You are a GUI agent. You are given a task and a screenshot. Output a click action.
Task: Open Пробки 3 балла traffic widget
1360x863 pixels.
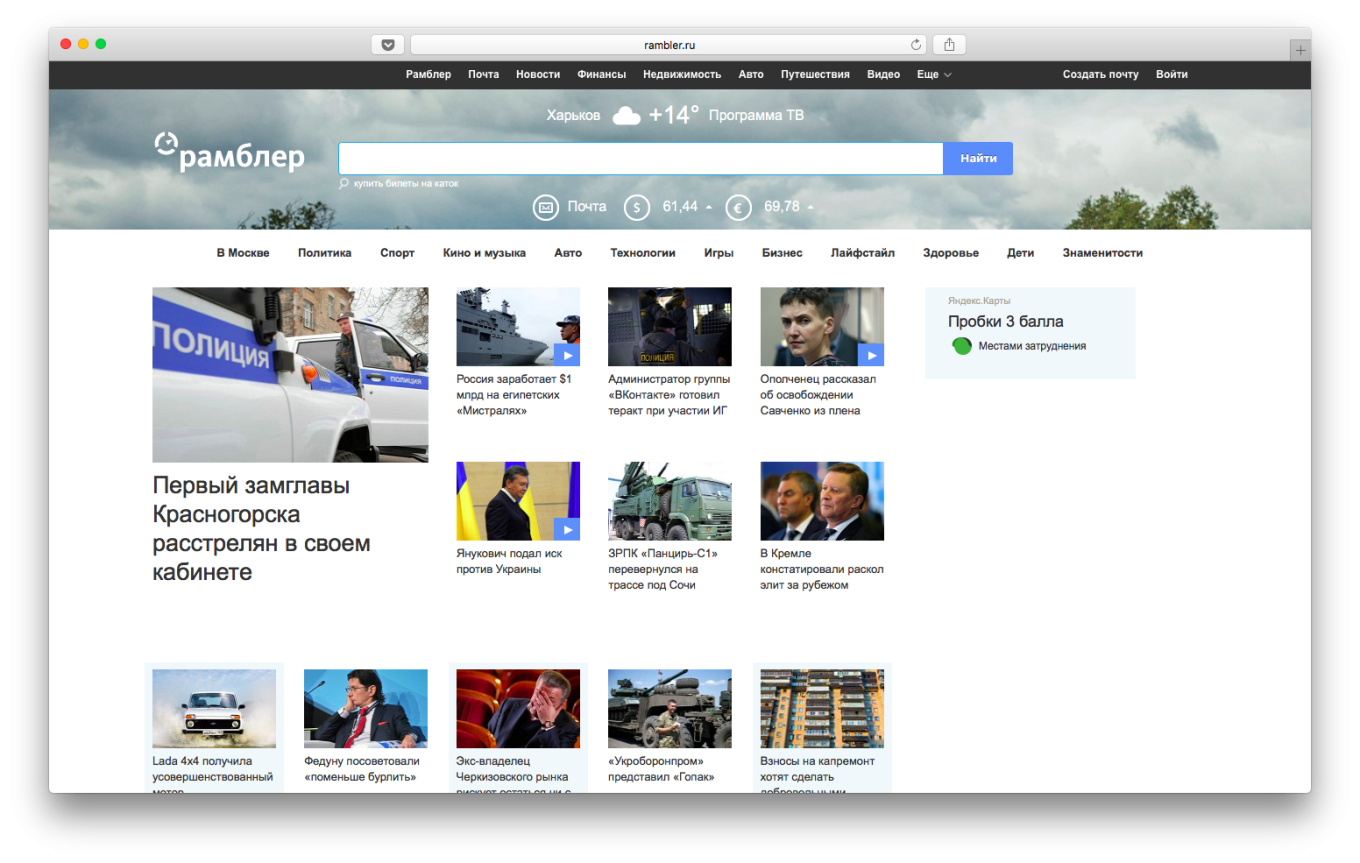(1006, 322)
